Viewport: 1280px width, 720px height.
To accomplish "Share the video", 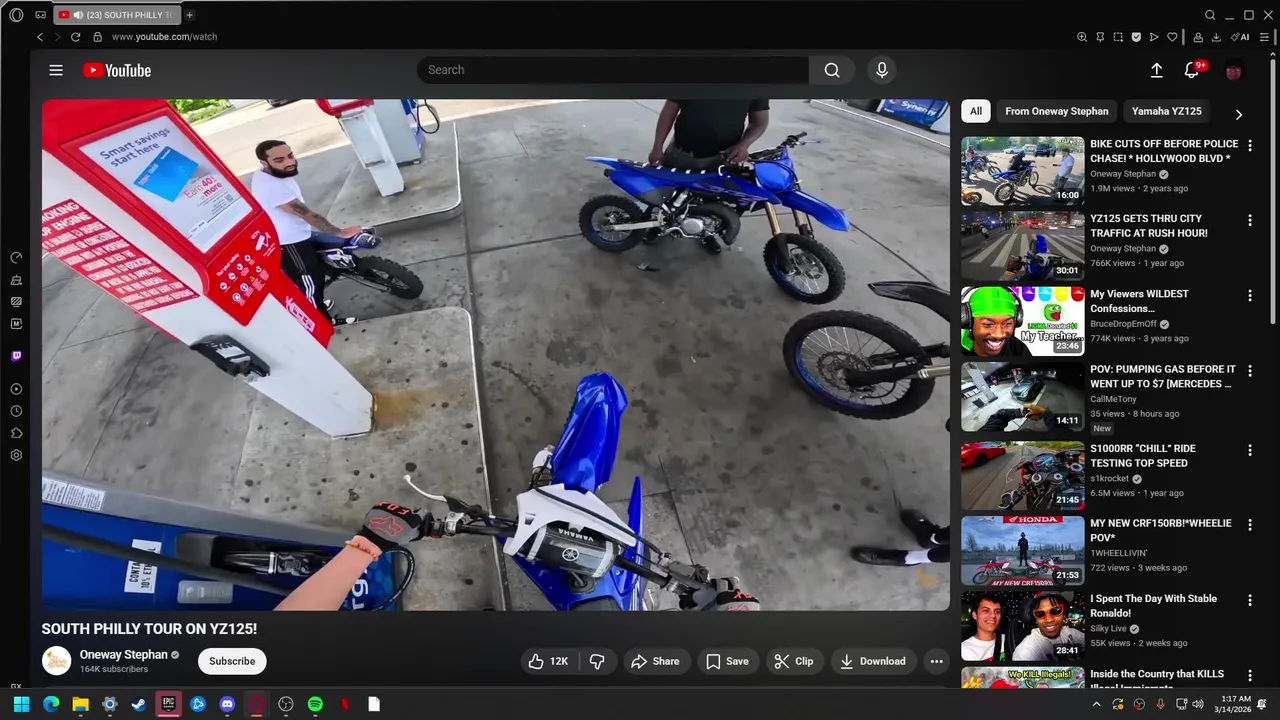I will (655, 661).
